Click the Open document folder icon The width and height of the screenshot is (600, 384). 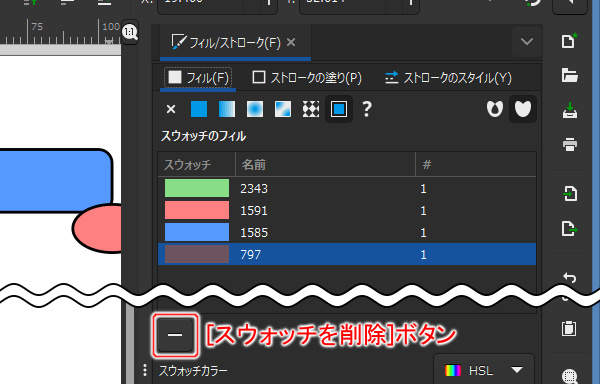569,75
